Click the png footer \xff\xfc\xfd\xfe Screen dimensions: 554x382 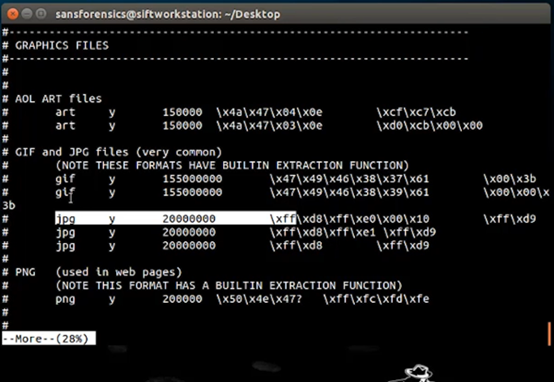tap(376, 299)
